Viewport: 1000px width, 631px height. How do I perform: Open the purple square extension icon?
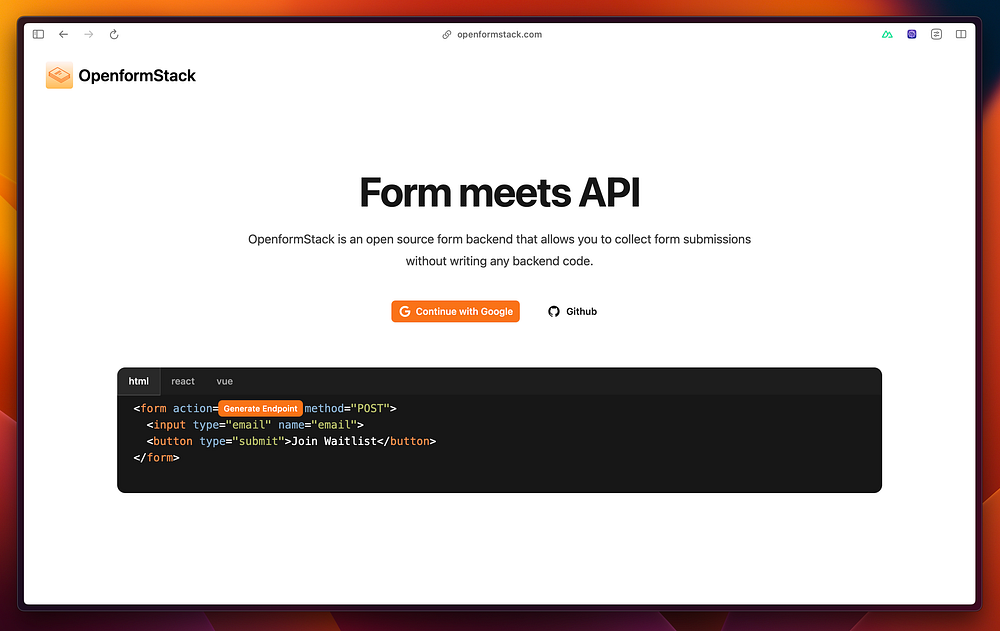(912, 34)
